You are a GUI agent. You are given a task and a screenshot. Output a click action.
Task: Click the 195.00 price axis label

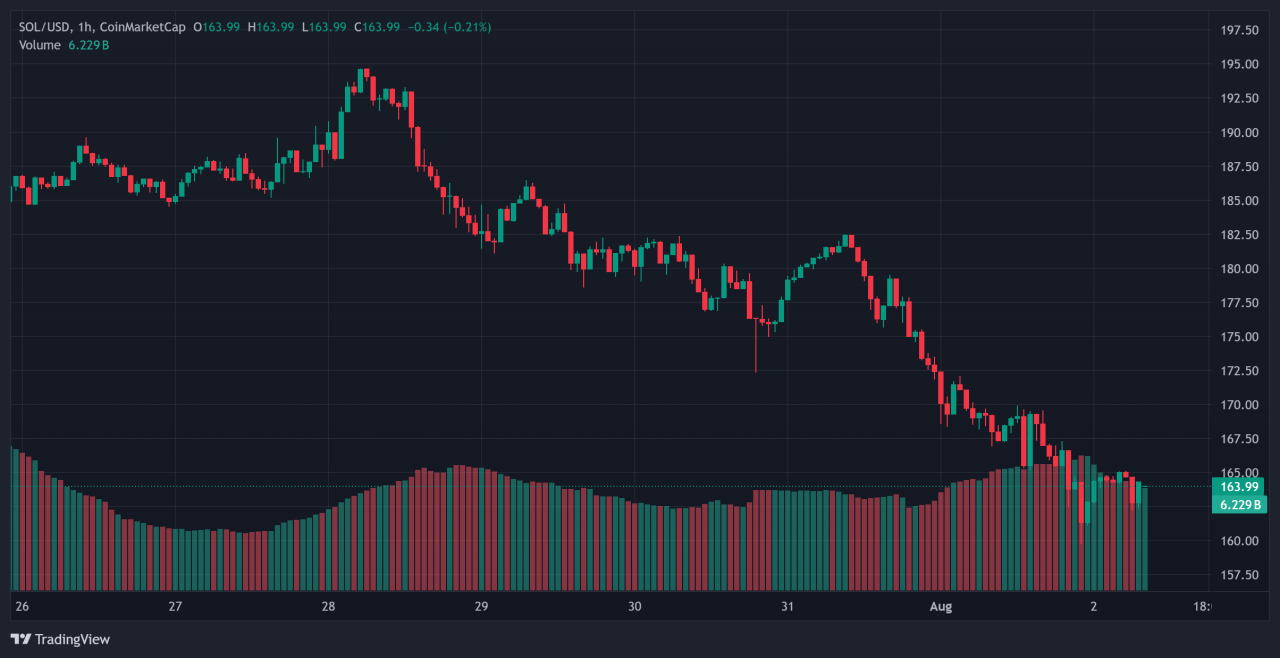click(1239, 64)
